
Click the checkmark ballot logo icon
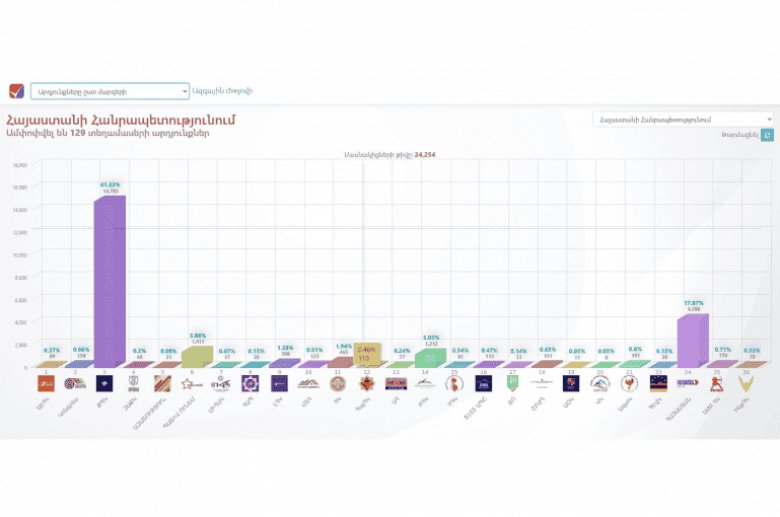pos(17,91)
